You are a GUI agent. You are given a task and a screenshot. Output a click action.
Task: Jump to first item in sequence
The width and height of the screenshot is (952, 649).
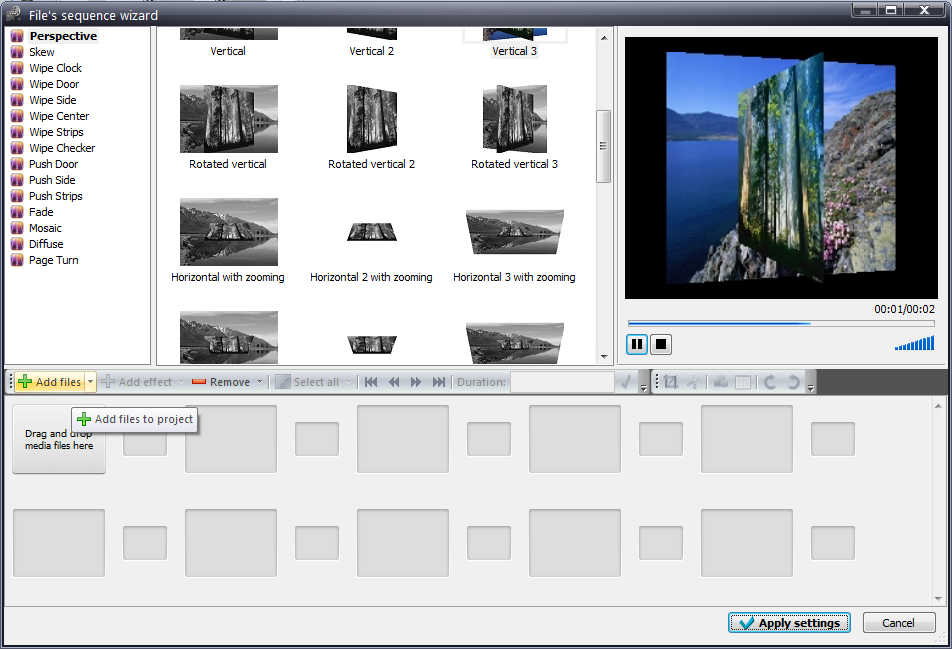pyautogui.click(x=371, y=382)
